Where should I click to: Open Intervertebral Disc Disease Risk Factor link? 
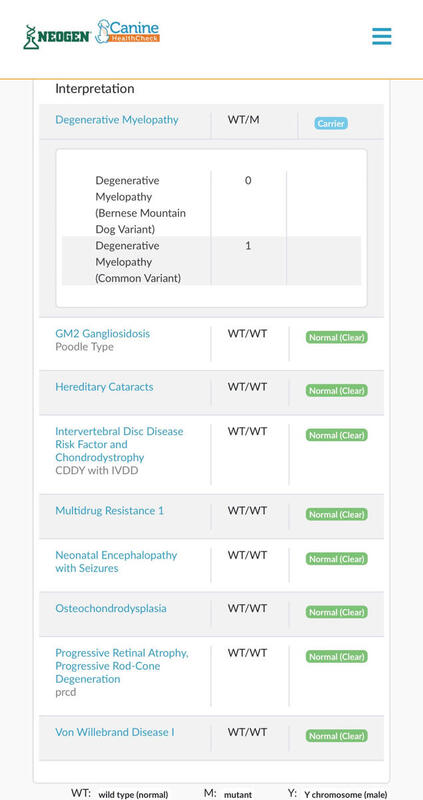119,444
